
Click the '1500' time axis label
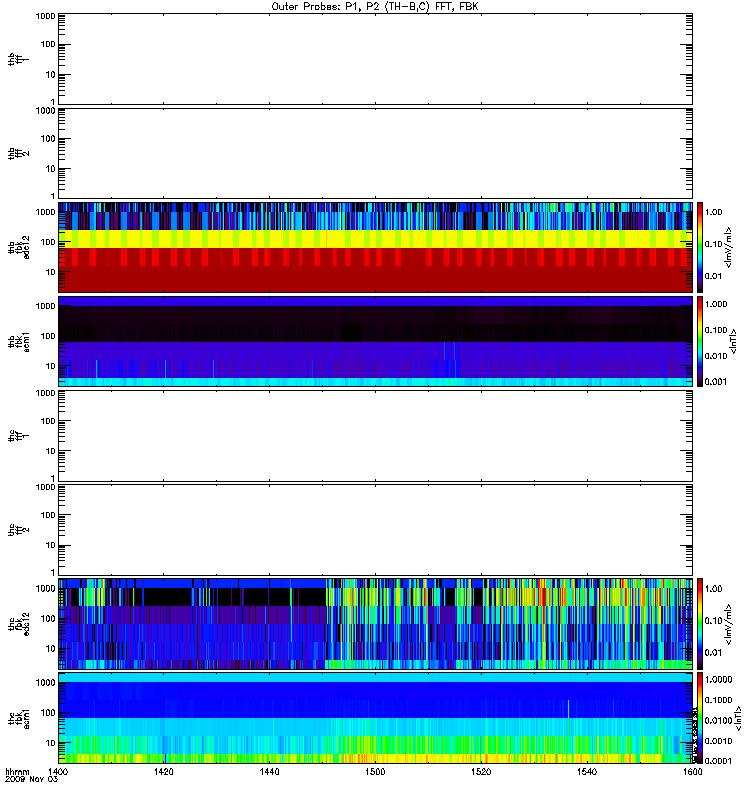376,771
